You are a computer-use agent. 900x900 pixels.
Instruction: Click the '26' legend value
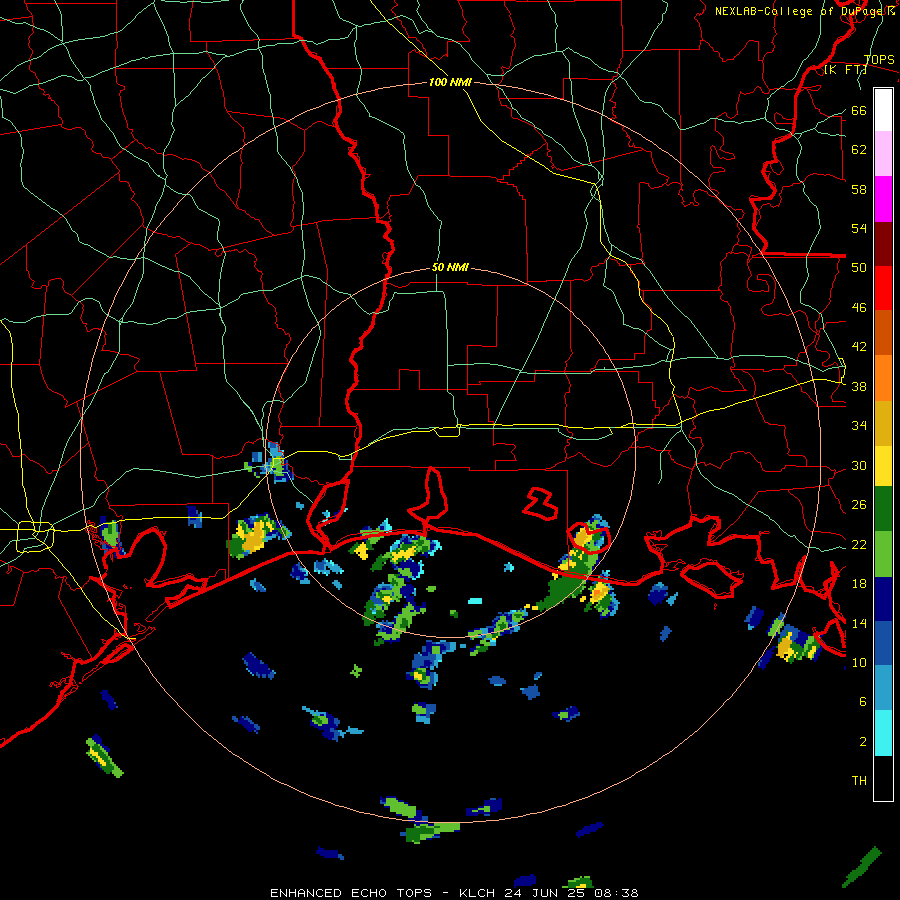pyautogui.click(x=859, y=505)
